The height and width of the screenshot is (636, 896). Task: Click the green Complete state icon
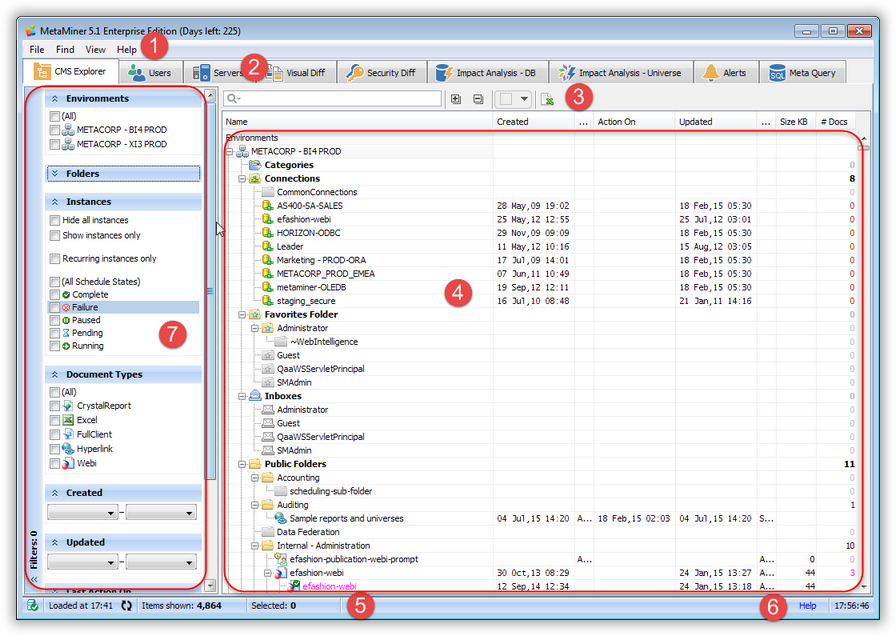click(x=66, y=294)
